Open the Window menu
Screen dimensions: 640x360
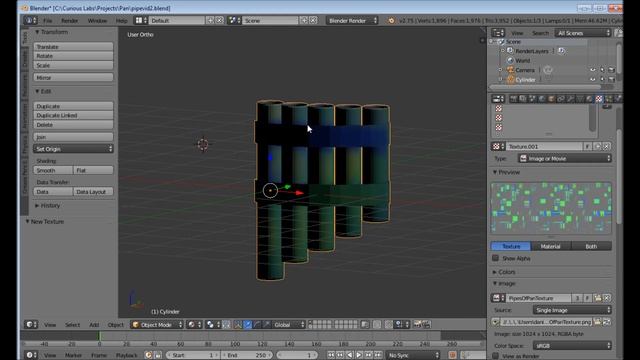click(97, 20)
